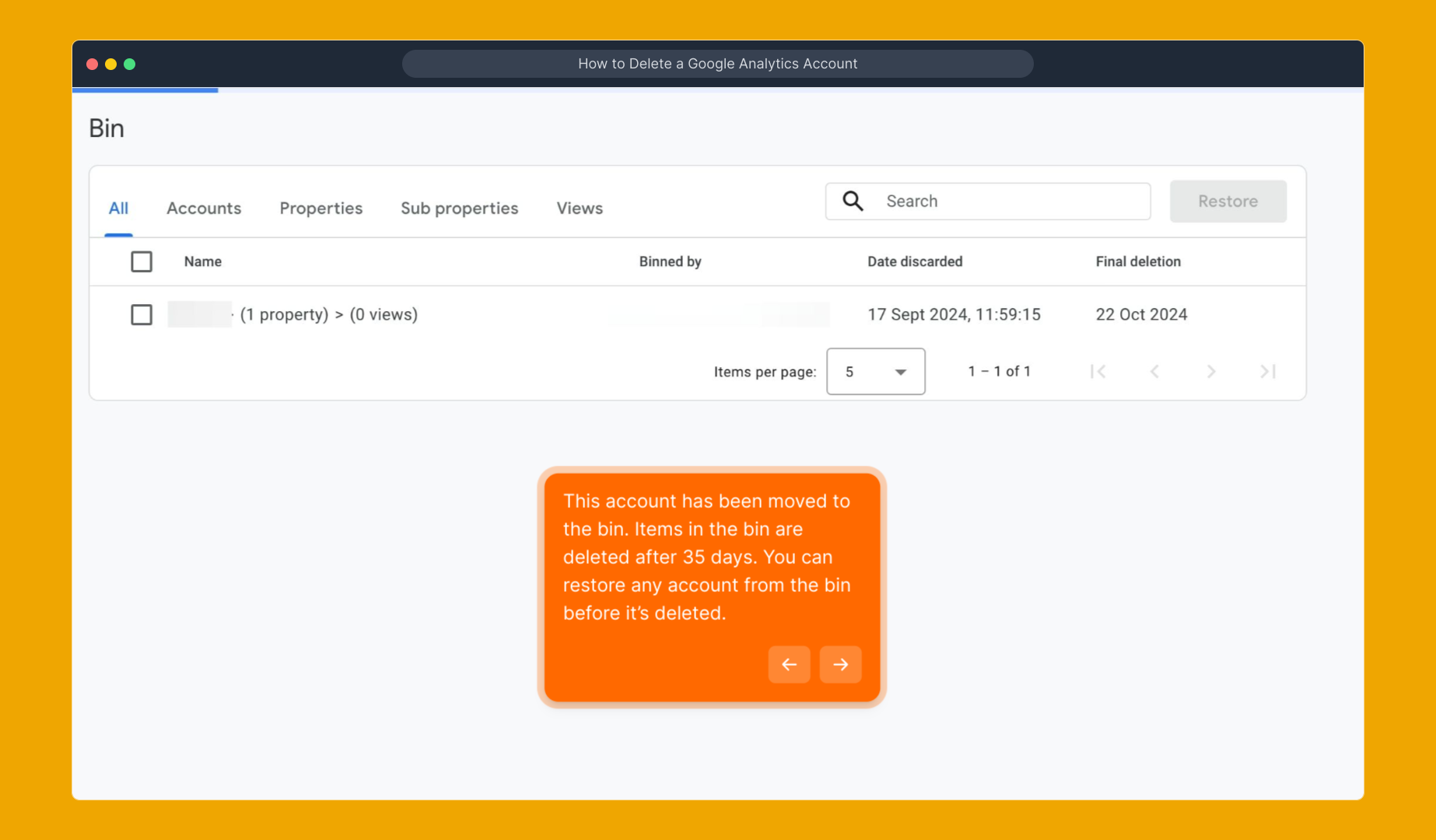This screenshot has width=1436, height=840.
Task: Select the All tab
Action: (x=118, y=208)
